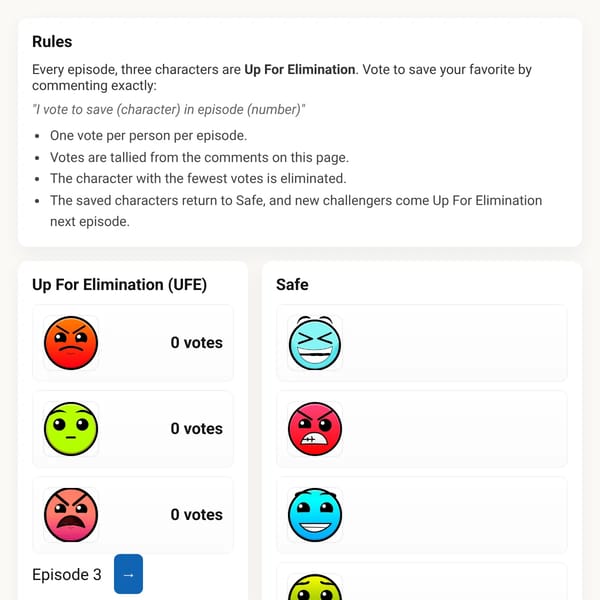The height and width of the screenshot is (600, 600).
Task: Click the Safe section heading
Action: (292, 285)
